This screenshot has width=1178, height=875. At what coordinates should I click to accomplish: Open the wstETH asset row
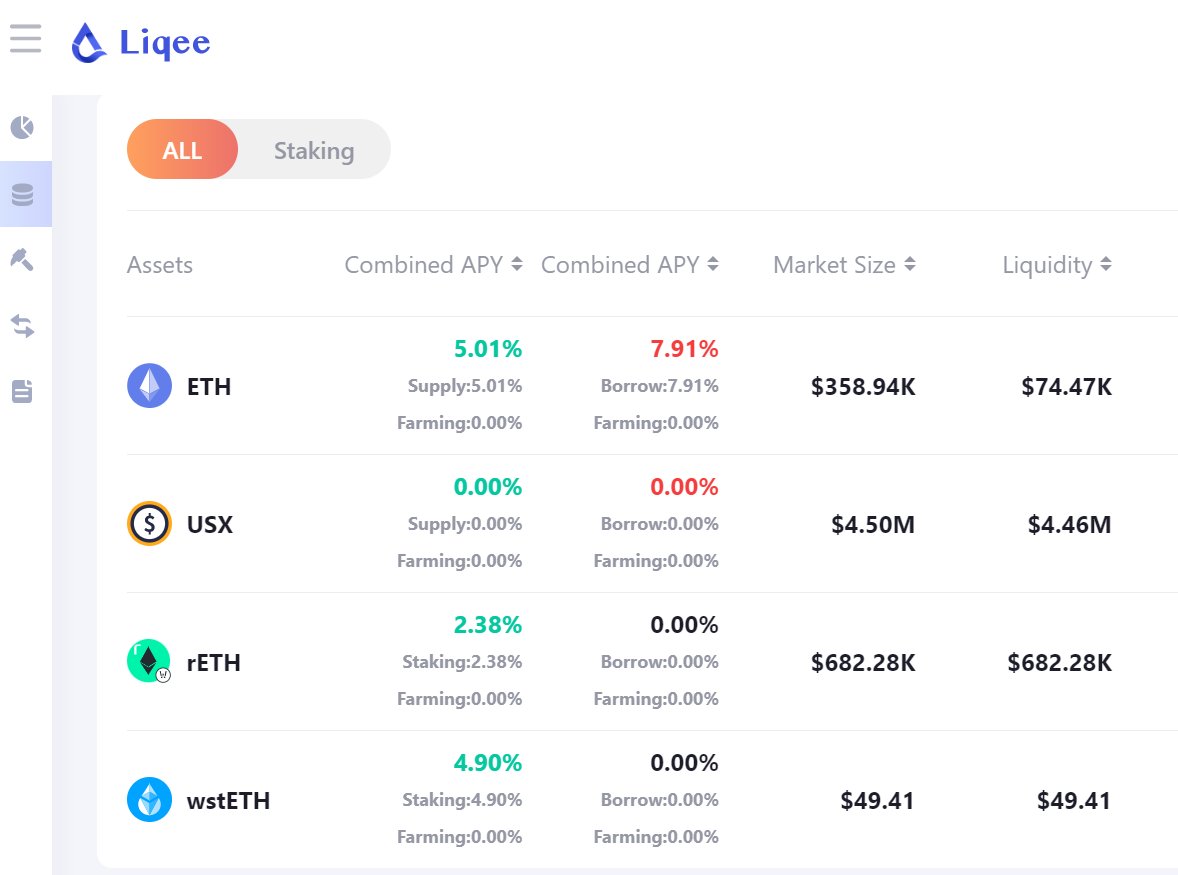(x=652, y=799)
